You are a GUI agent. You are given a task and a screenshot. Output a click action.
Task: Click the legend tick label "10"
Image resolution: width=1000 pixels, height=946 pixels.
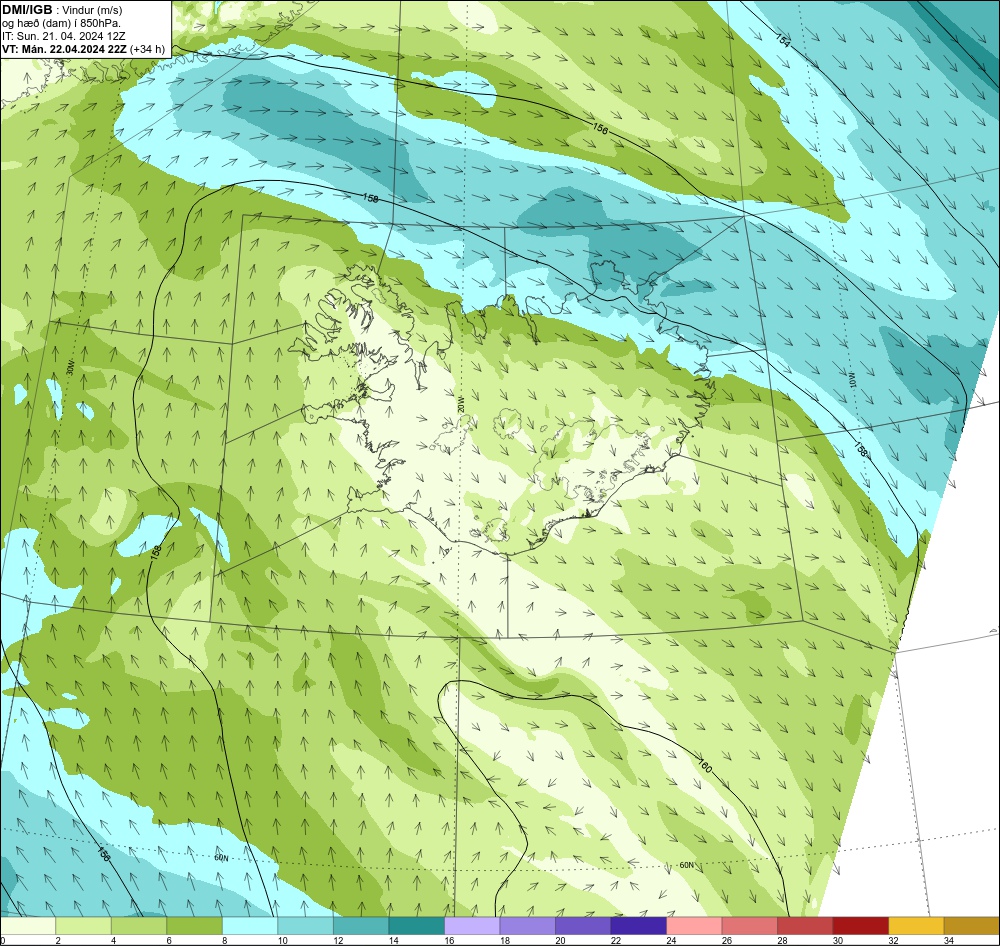283,940
